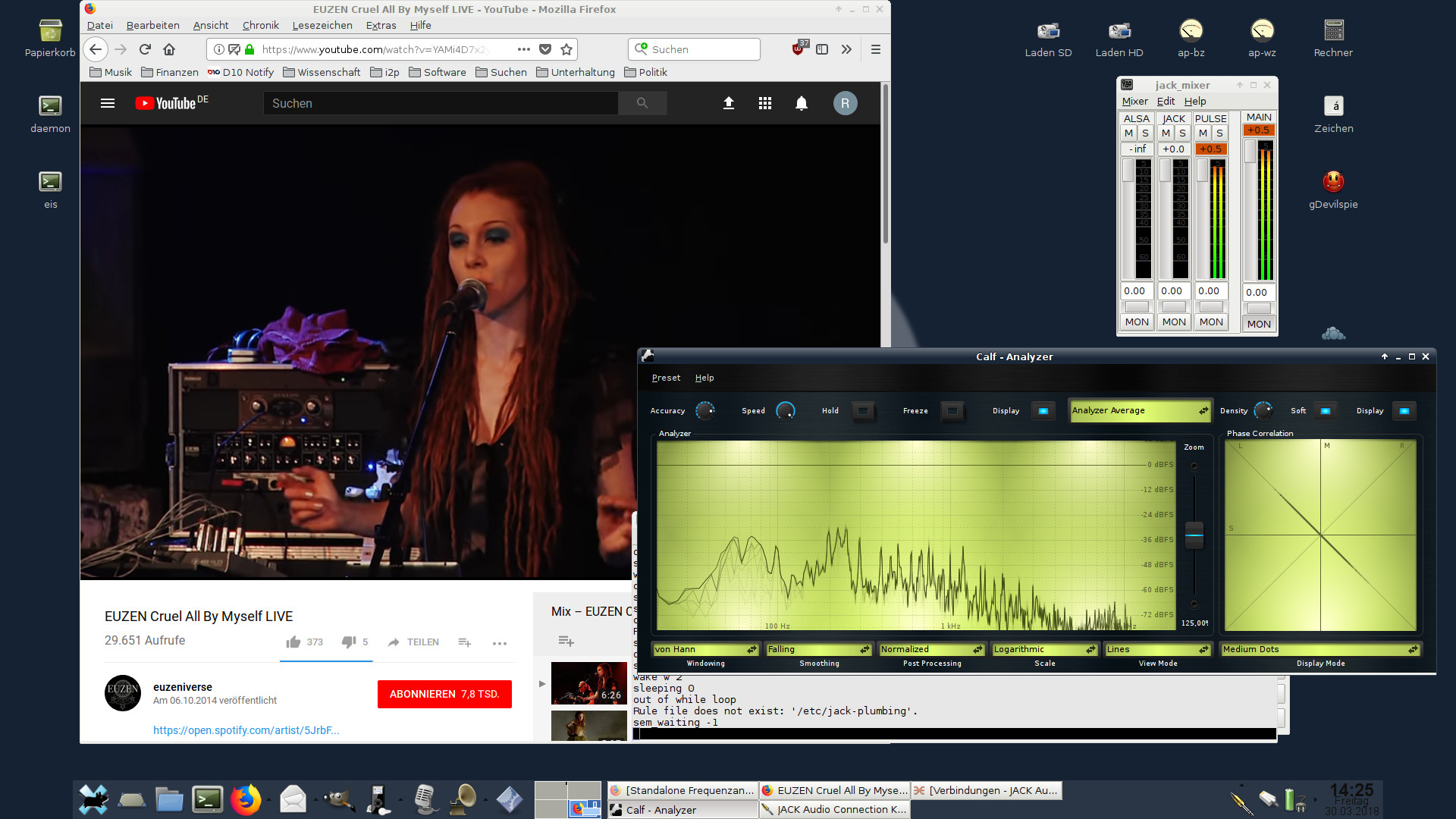1456x819 pixels.
Task: Click the TEILEN share button
Action: 413,642
